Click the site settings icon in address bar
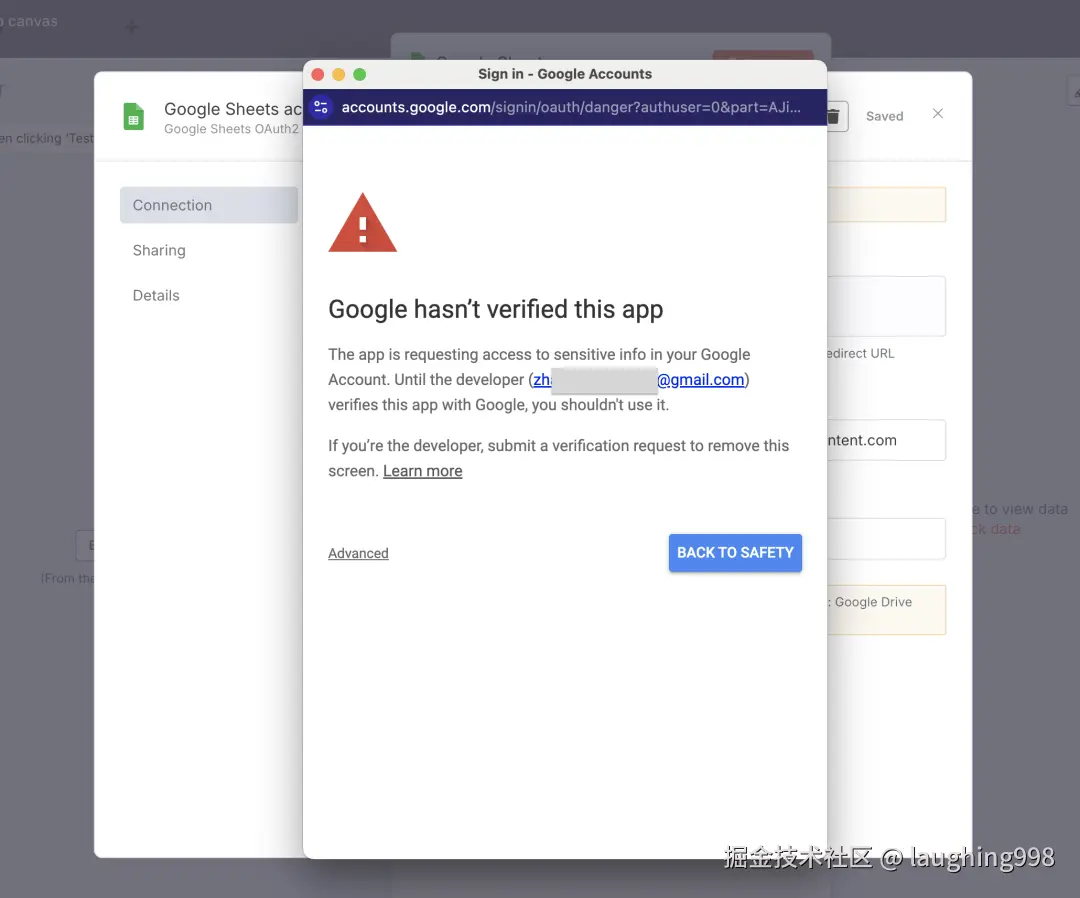Screen dimensions: 1080x898 click(x=321, y=107)
